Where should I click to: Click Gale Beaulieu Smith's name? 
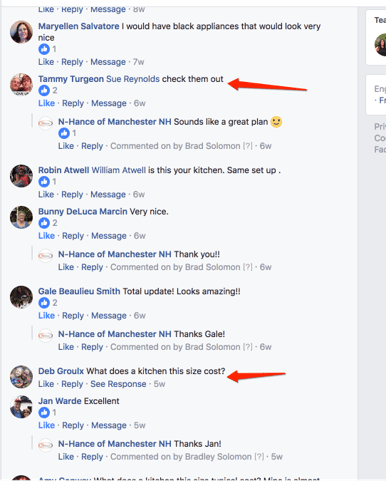click(x=79, y=291)
